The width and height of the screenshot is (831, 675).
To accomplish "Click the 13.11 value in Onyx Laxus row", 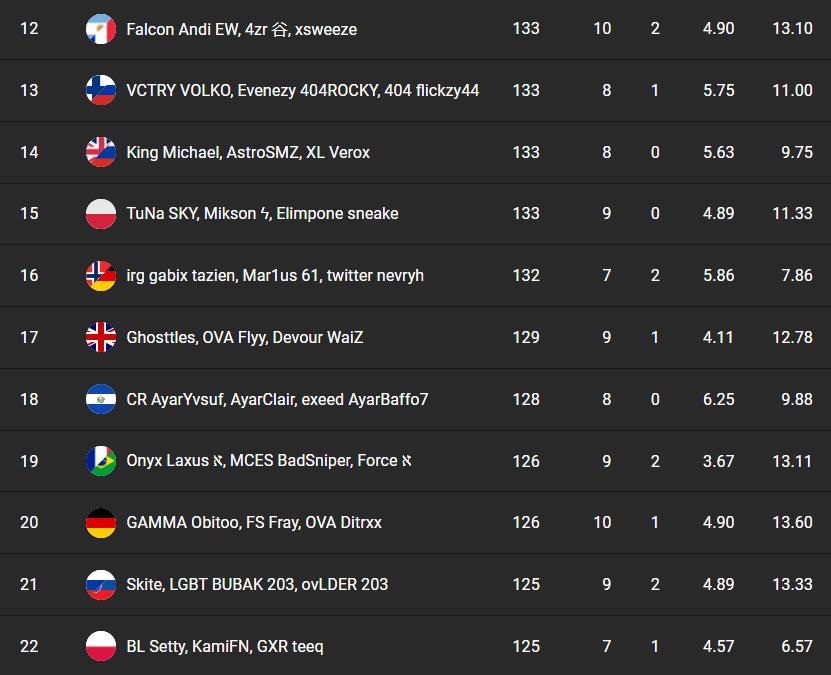I will coord(792,461).
